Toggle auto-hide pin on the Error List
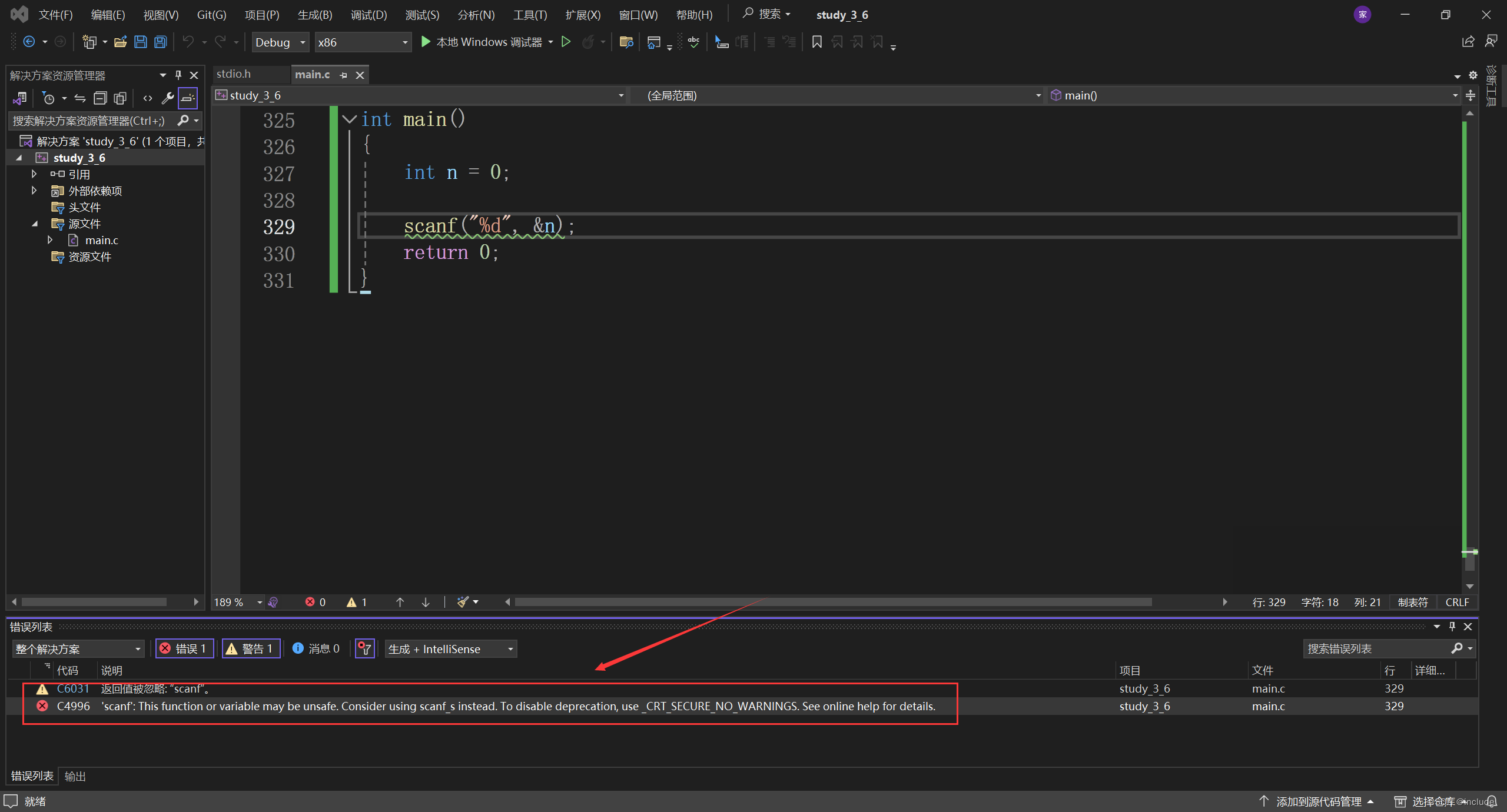Screen dimensions: 1507x812 point(1452,627)
